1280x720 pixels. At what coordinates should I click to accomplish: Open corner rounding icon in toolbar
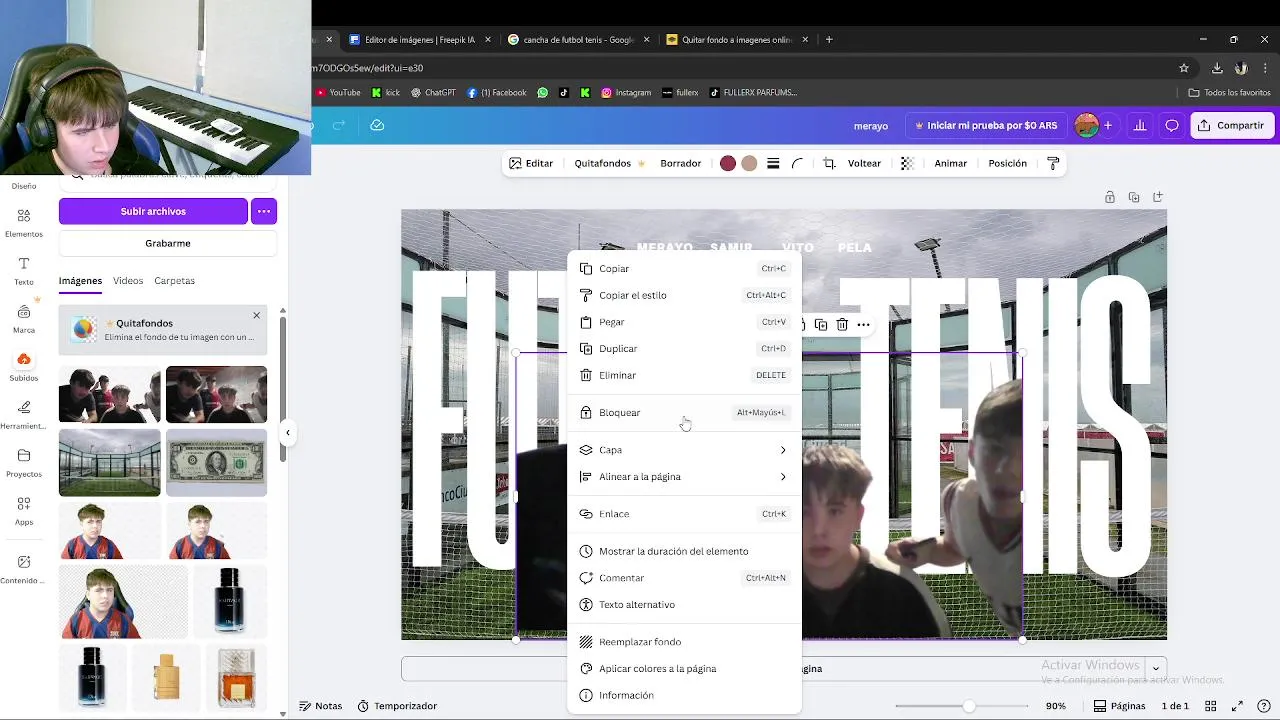click(x=797, y=163)
